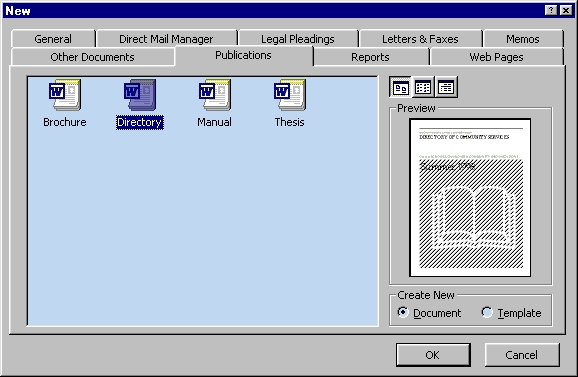Switch to Large Icons view
Viewport: 578px width, 377px height.
coord(400,87)
